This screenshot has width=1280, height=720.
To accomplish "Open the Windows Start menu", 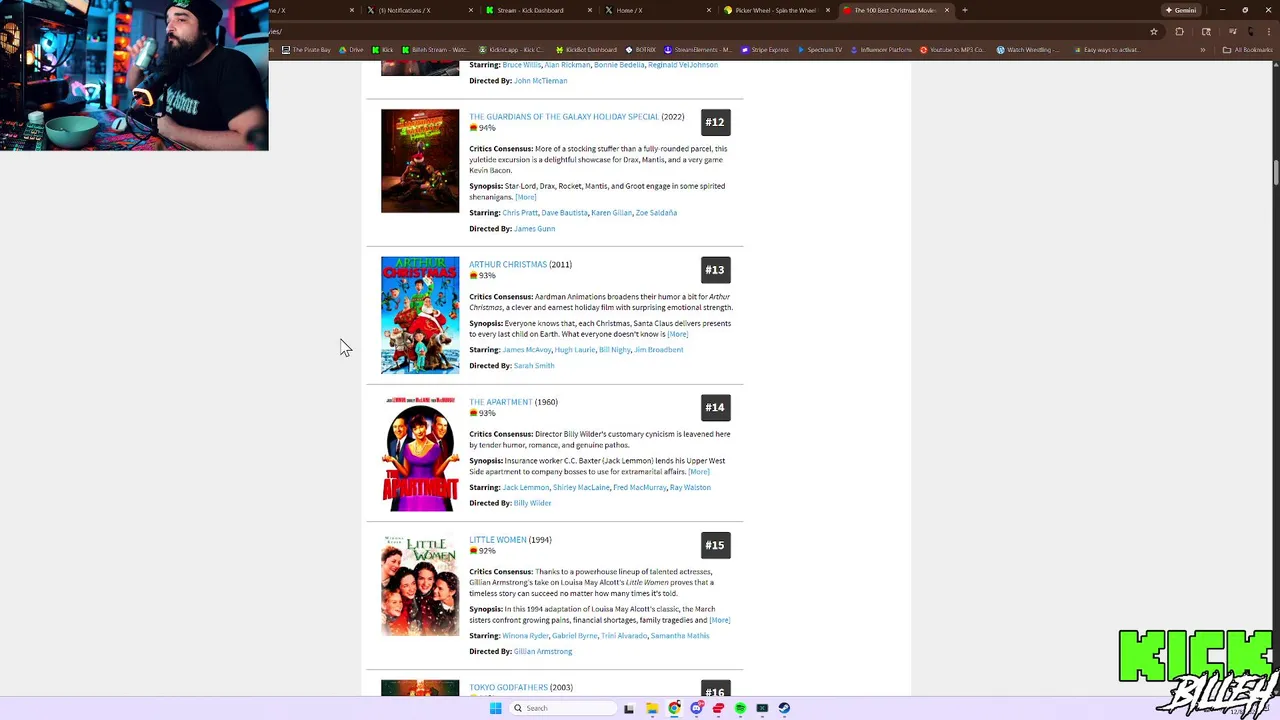I will [495, 708].
